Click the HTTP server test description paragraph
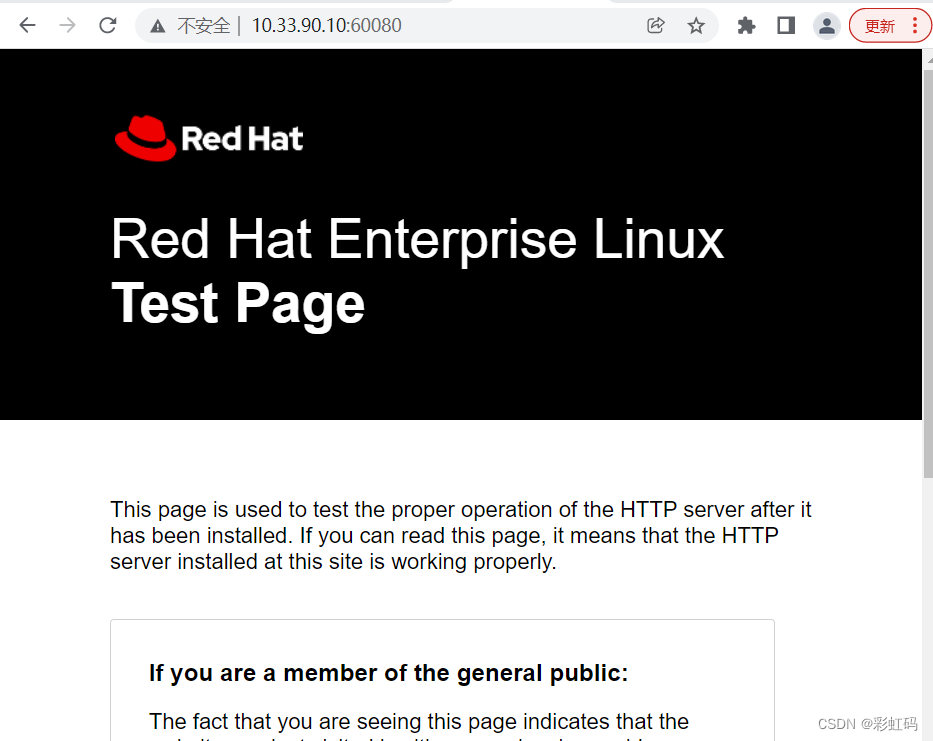The image size is (933, 741). click(x=460, y=536)
